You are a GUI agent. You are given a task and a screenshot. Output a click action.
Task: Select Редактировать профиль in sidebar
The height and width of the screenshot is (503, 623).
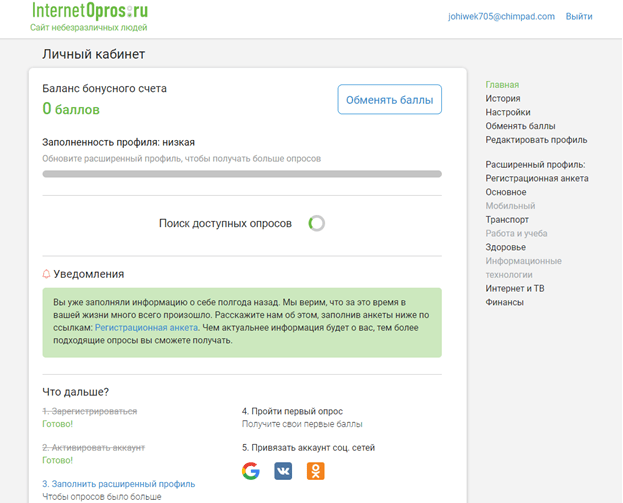[536, 140]
